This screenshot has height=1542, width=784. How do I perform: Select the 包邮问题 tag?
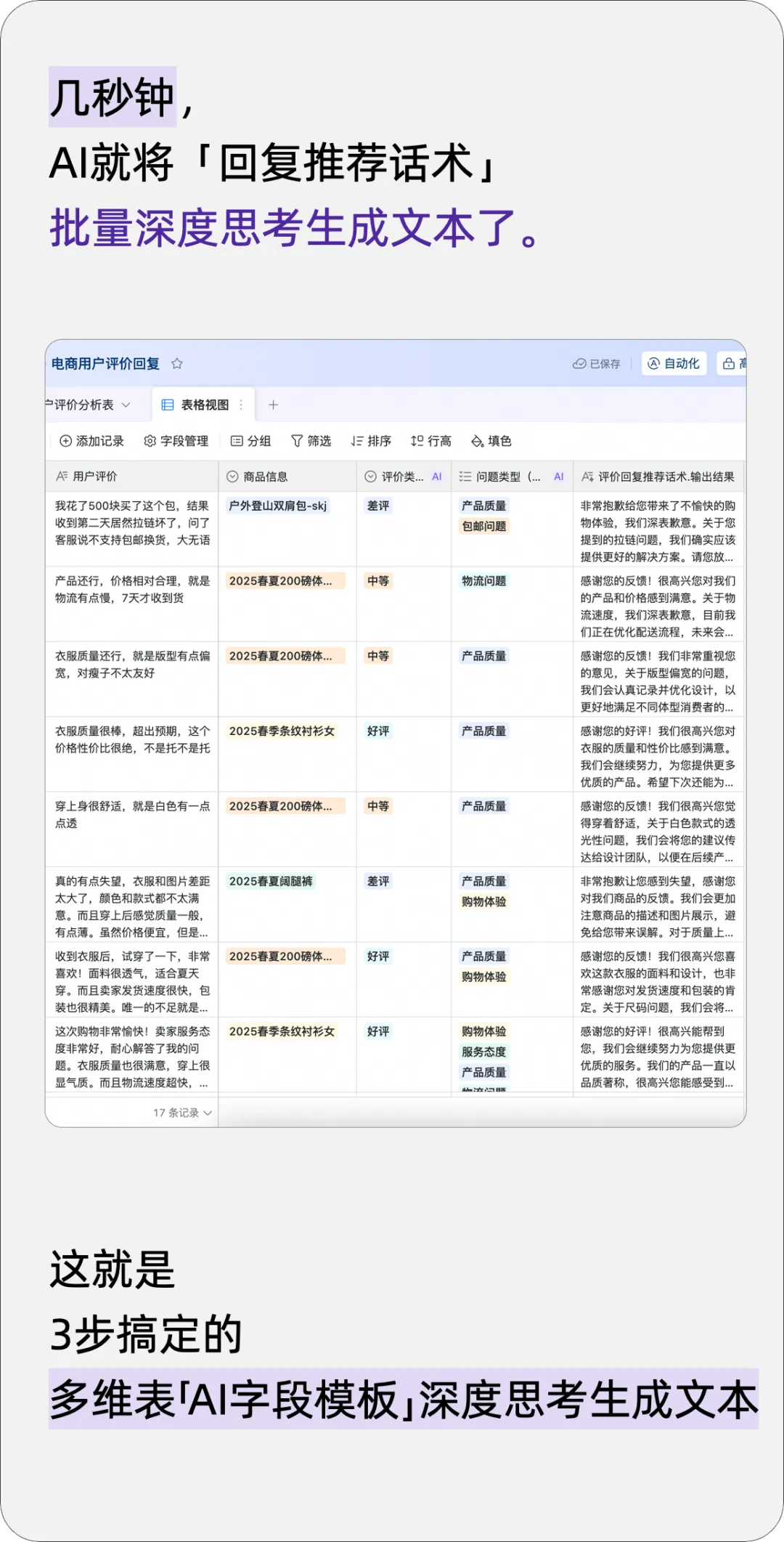pyautogui.click(x=484, y=526)
